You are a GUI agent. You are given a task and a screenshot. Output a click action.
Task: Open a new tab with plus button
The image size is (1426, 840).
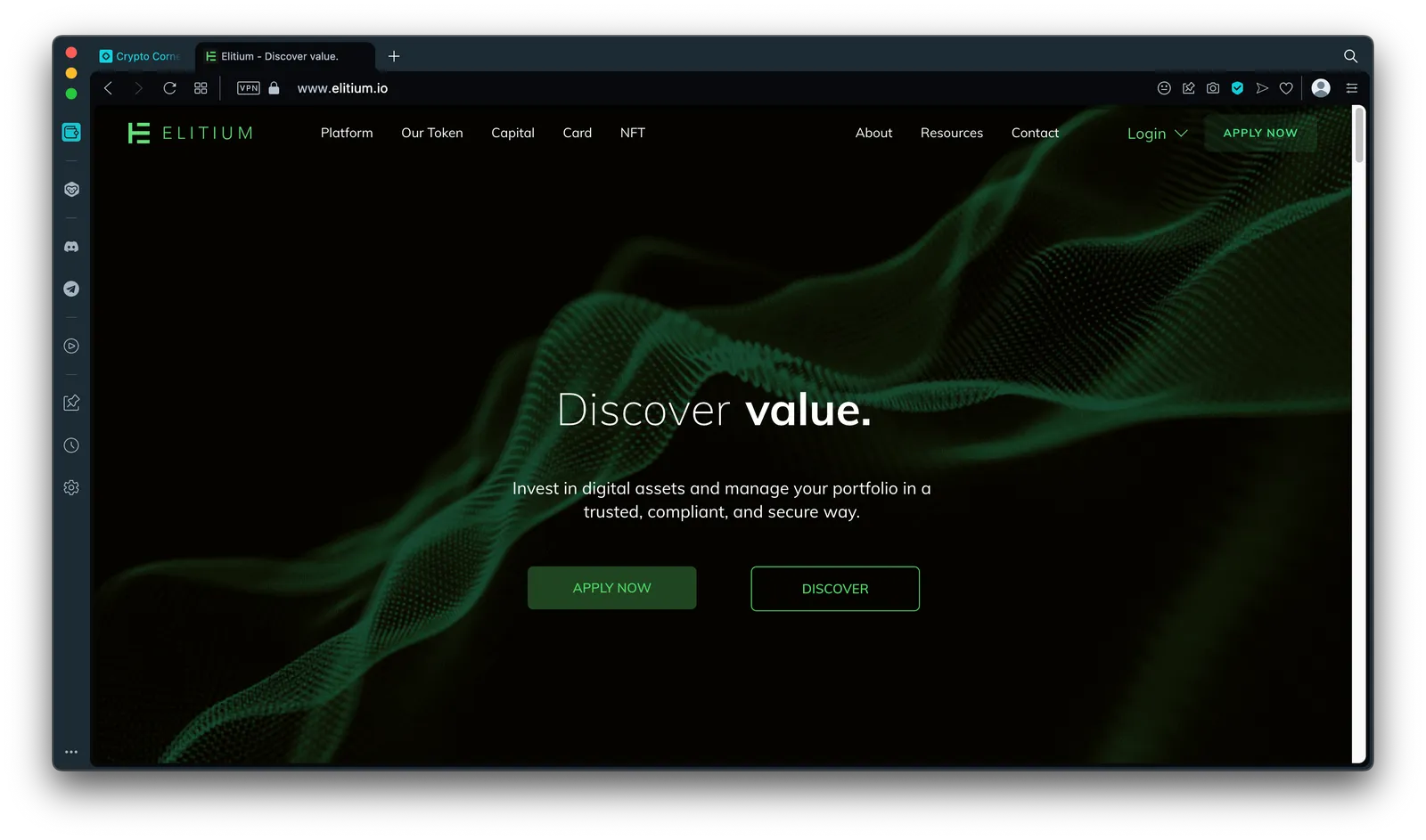point(394,56)
